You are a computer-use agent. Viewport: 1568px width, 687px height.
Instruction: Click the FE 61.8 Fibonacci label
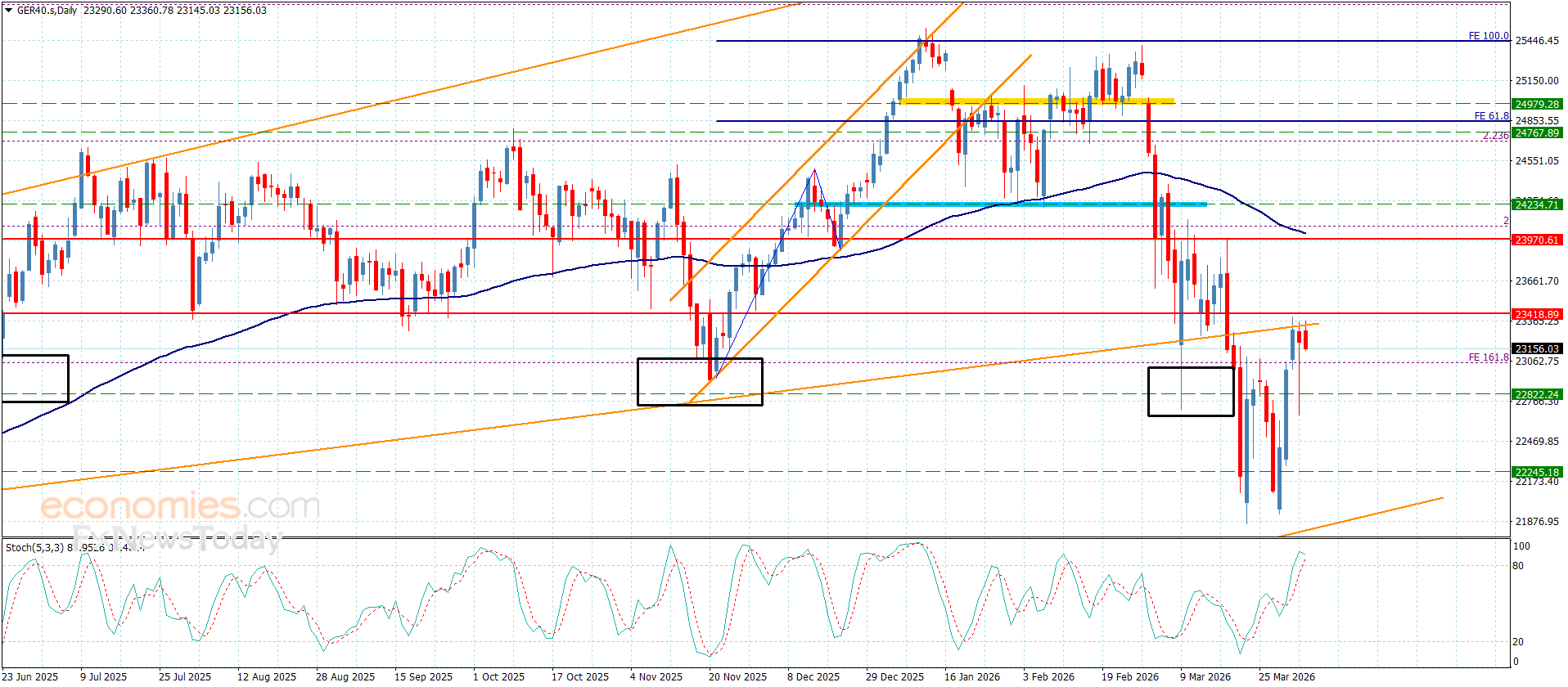click(1492, 116)
